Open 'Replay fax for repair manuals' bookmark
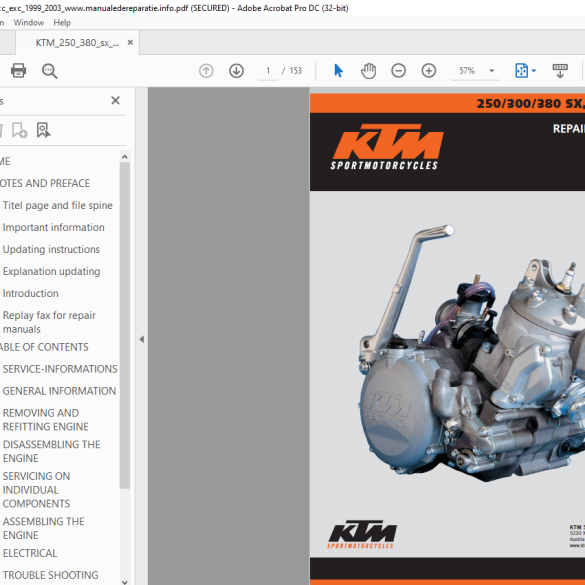The image size is (585, 585). (49, 322)
